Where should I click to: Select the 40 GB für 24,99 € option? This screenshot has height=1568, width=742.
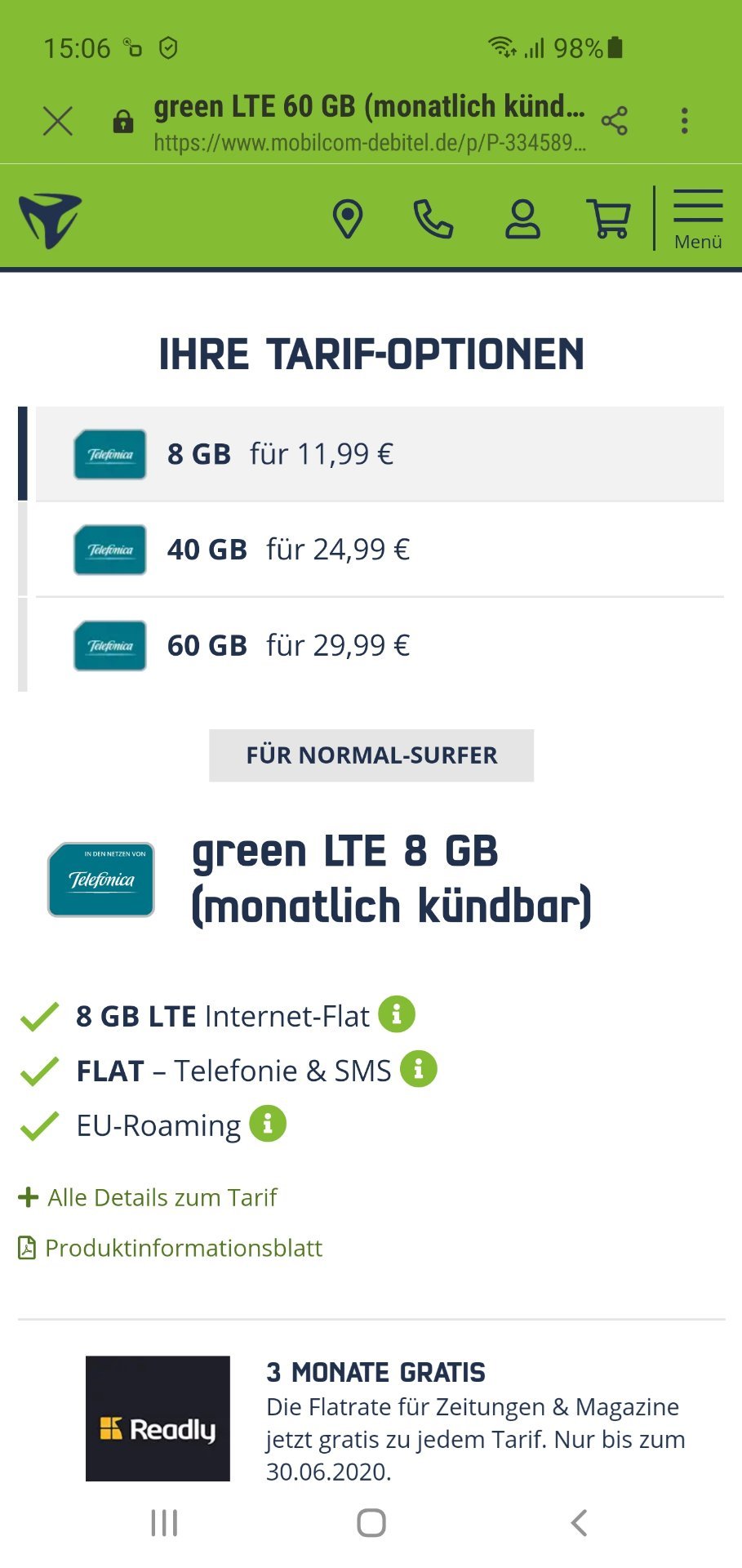point(380,550)
